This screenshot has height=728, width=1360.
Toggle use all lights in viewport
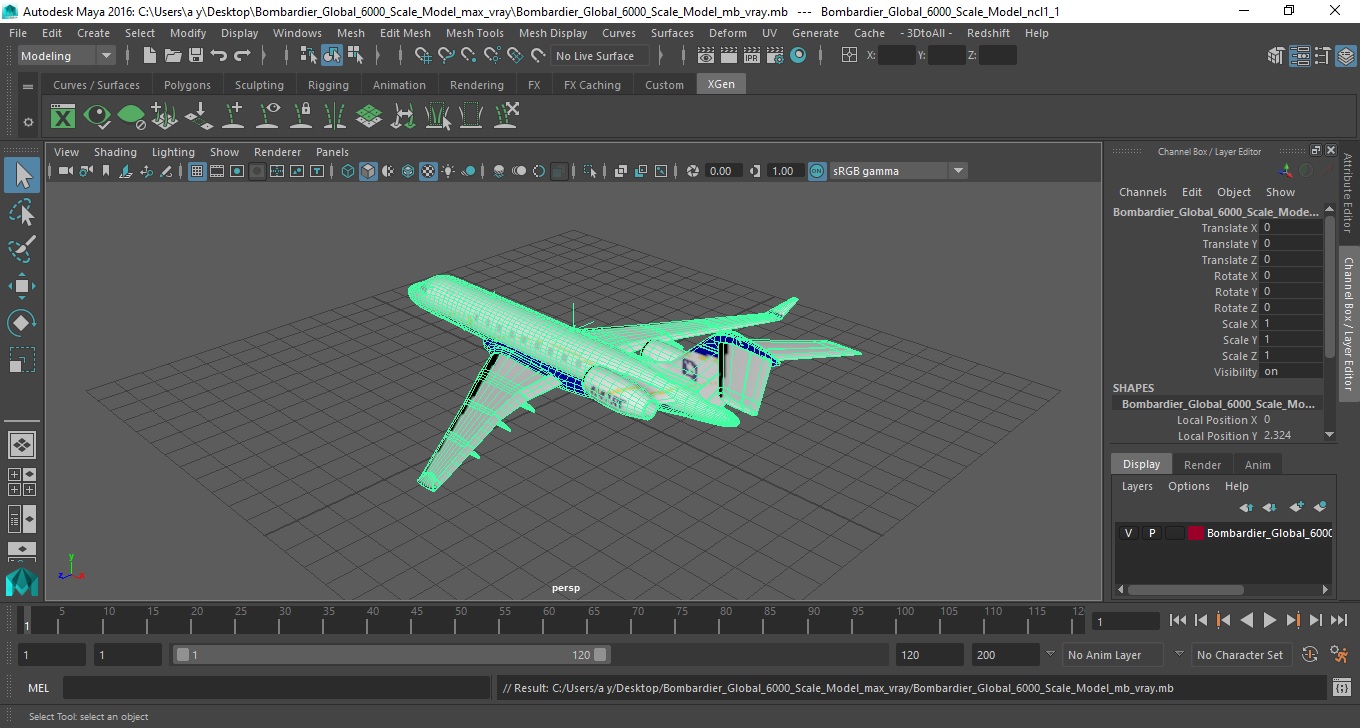[448, 171]
